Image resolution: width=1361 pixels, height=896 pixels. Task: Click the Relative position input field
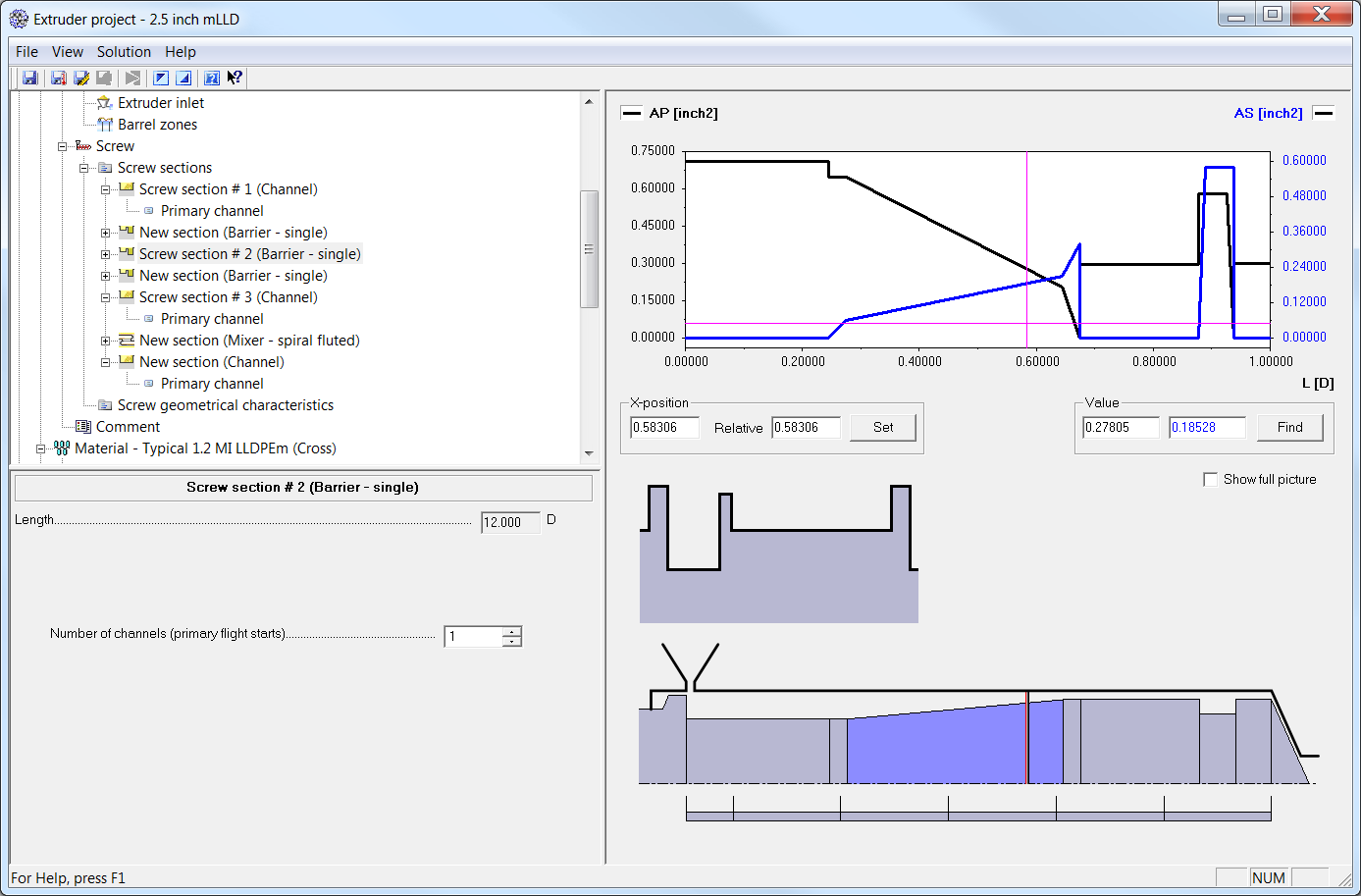(806, 427)
